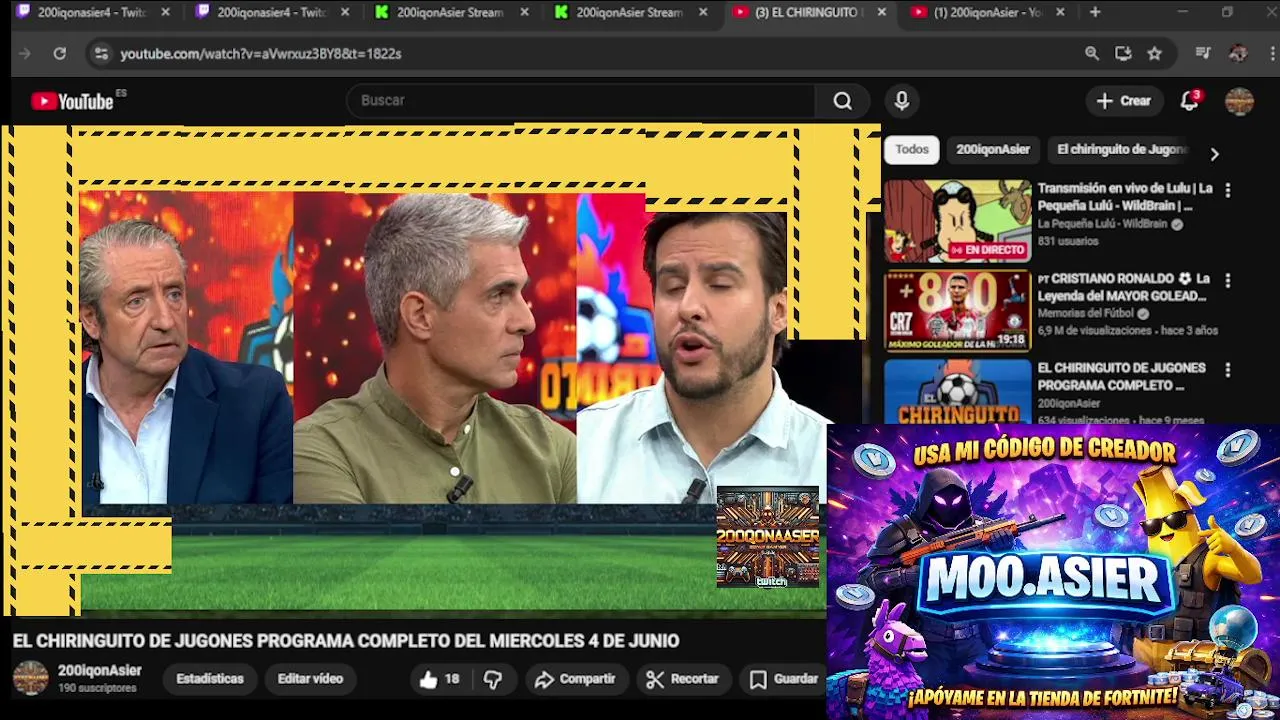The image size is (1280, 720).
Task: Click the install/cast icon in address bar
Action: click(x=1123, y=54)
